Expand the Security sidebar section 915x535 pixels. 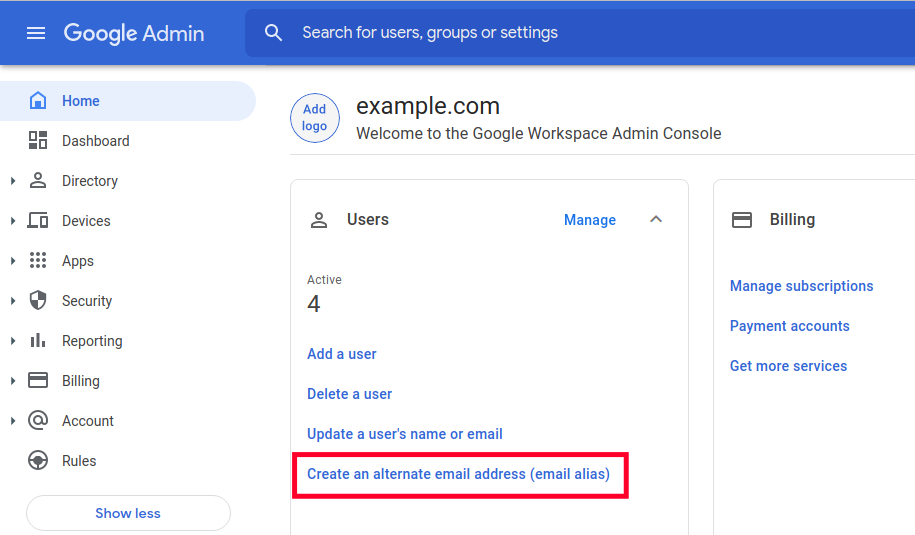coord(13,300)
